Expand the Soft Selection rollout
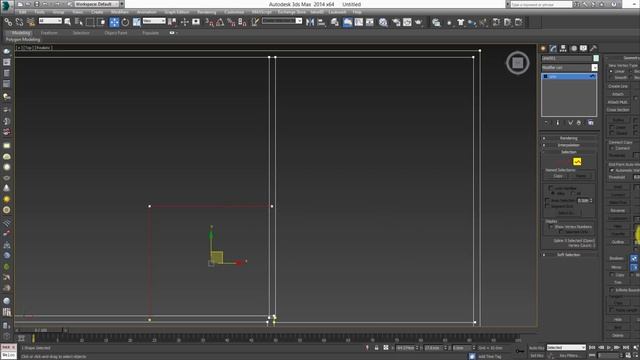The image size is (640, 360). (569, 255)
